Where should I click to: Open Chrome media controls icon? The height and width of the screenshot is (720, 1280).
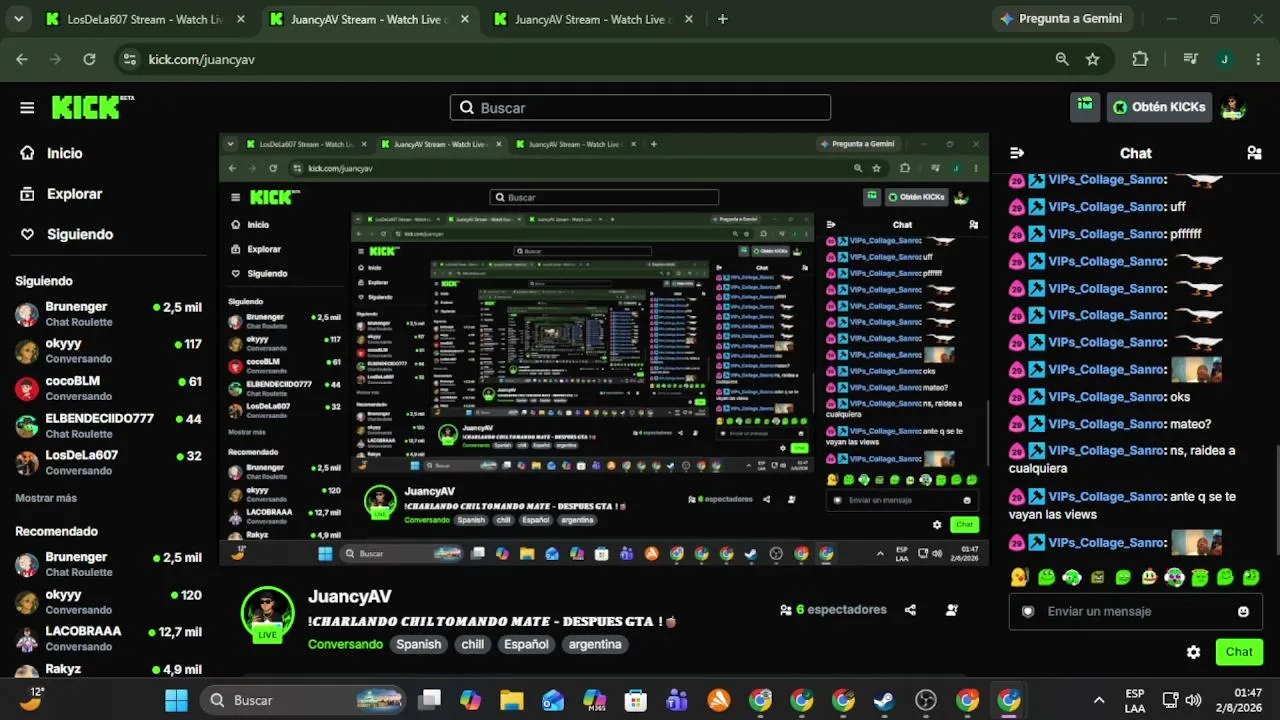tap(1190, 59)
